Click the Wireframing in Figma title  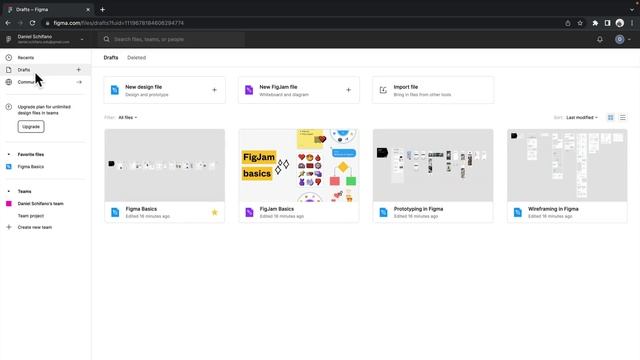[553, 209]
